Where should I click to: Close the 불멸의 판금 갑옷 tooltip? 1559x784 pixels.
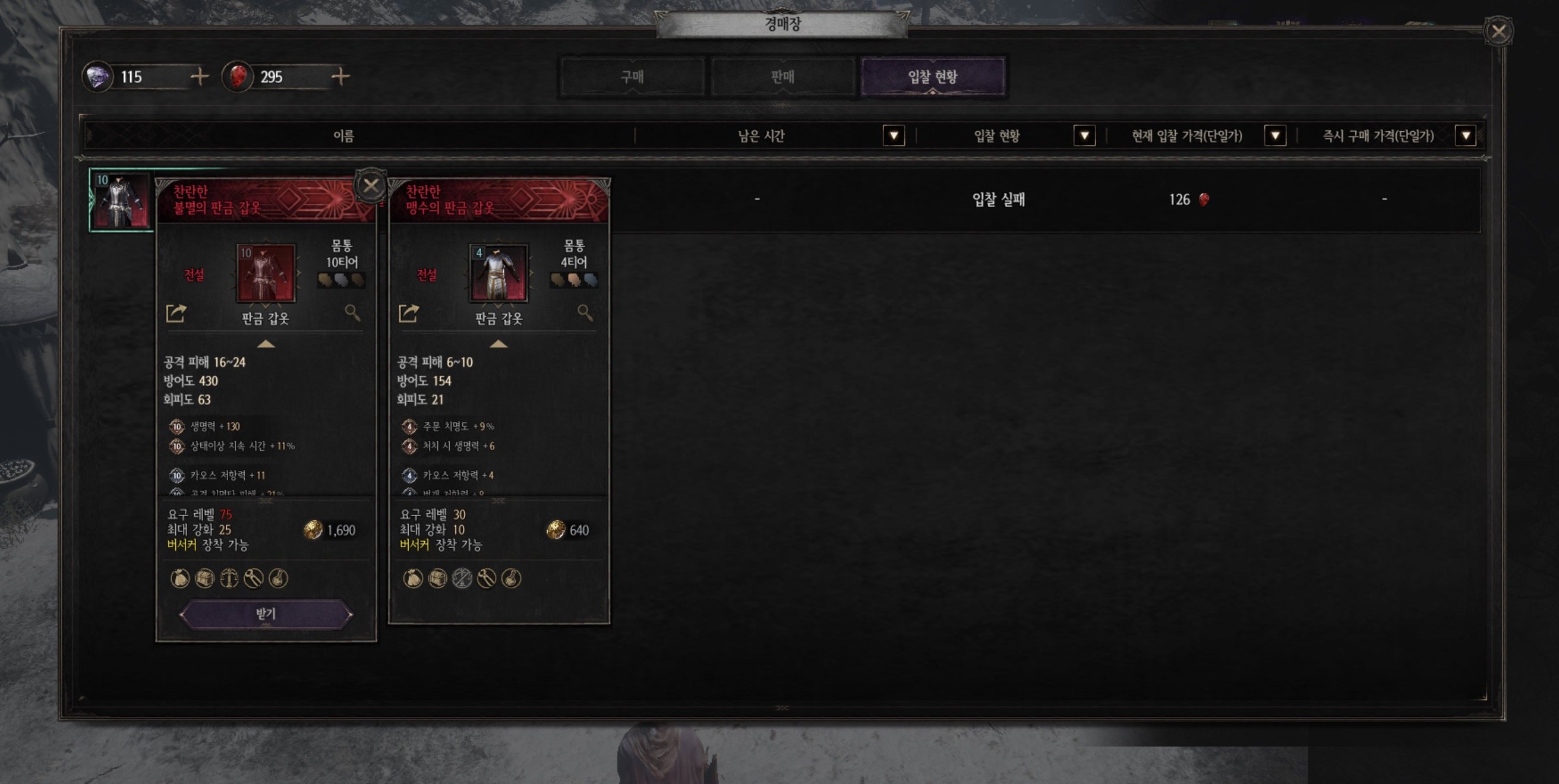[370, 186]
